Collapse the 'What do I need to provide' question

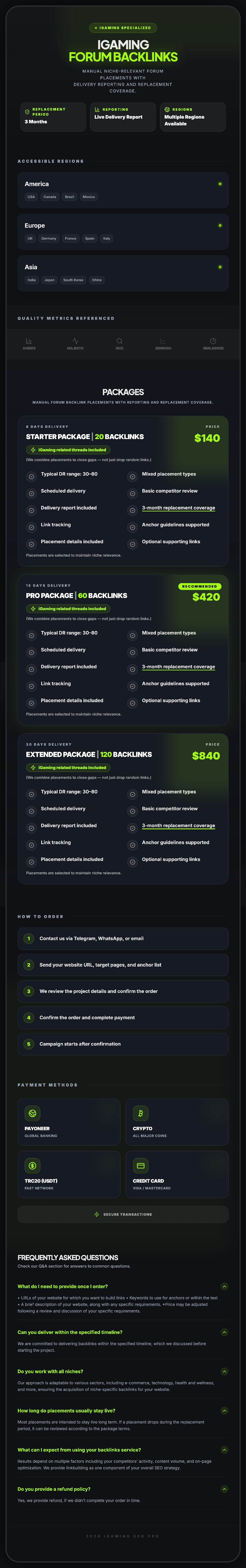click(x=224, y=1286)
